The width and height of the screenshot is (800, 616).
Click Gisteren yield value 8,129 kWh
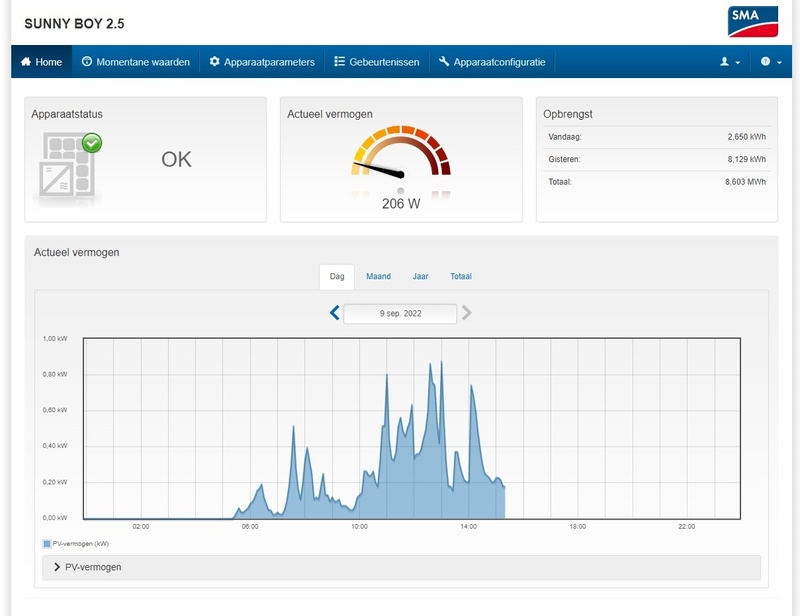click(746, 159)
